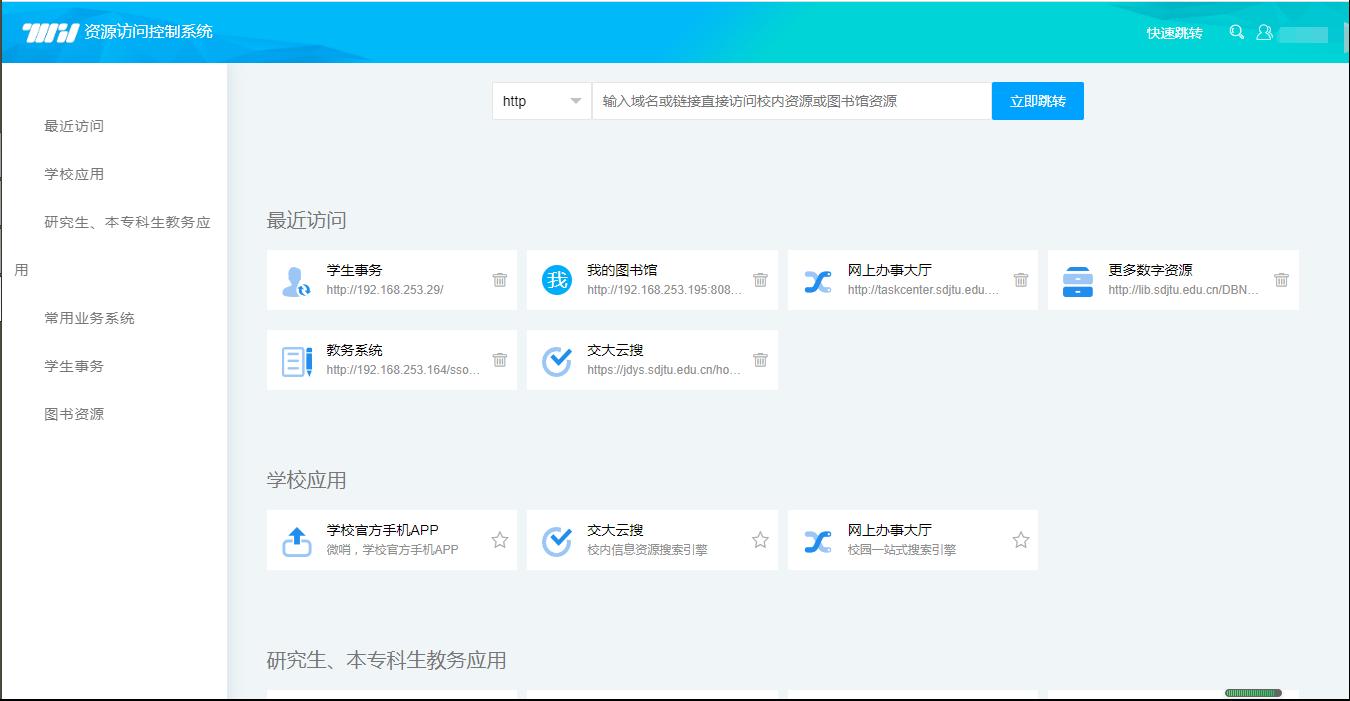Viewport: 1350px width, 701px height.
Task: Open the http protocol dropdown
Action: tap(542, 101)
